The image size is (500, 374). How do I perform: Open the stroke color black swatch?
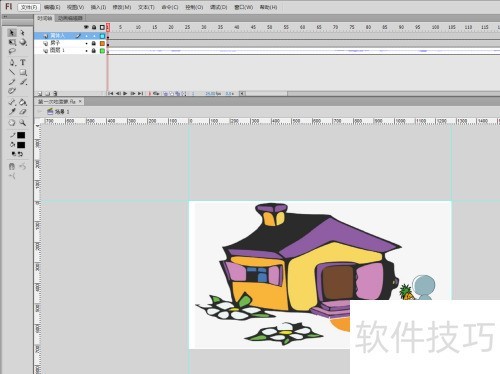21,135
